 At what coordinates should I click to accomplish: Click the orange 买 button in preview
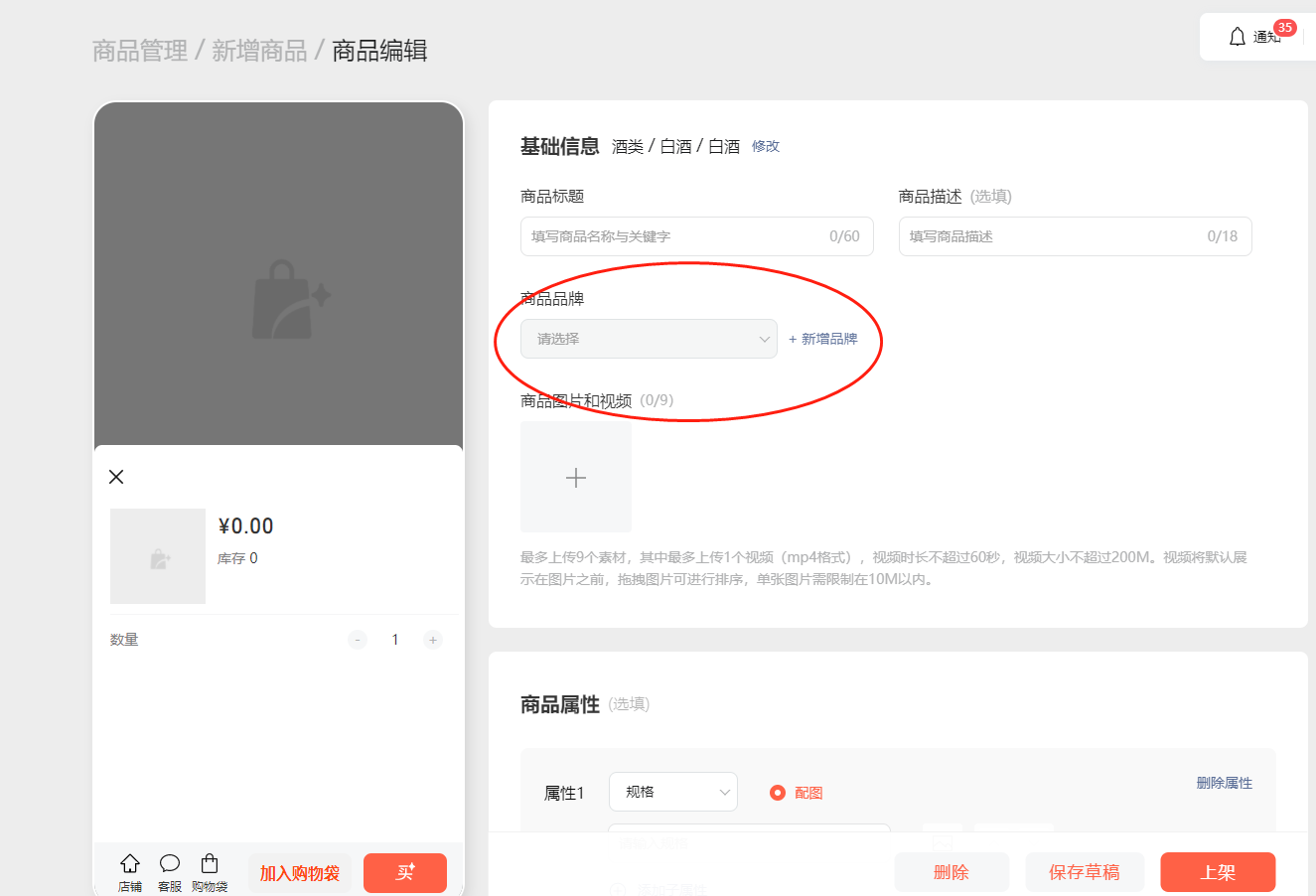click(x=405, y=873)
